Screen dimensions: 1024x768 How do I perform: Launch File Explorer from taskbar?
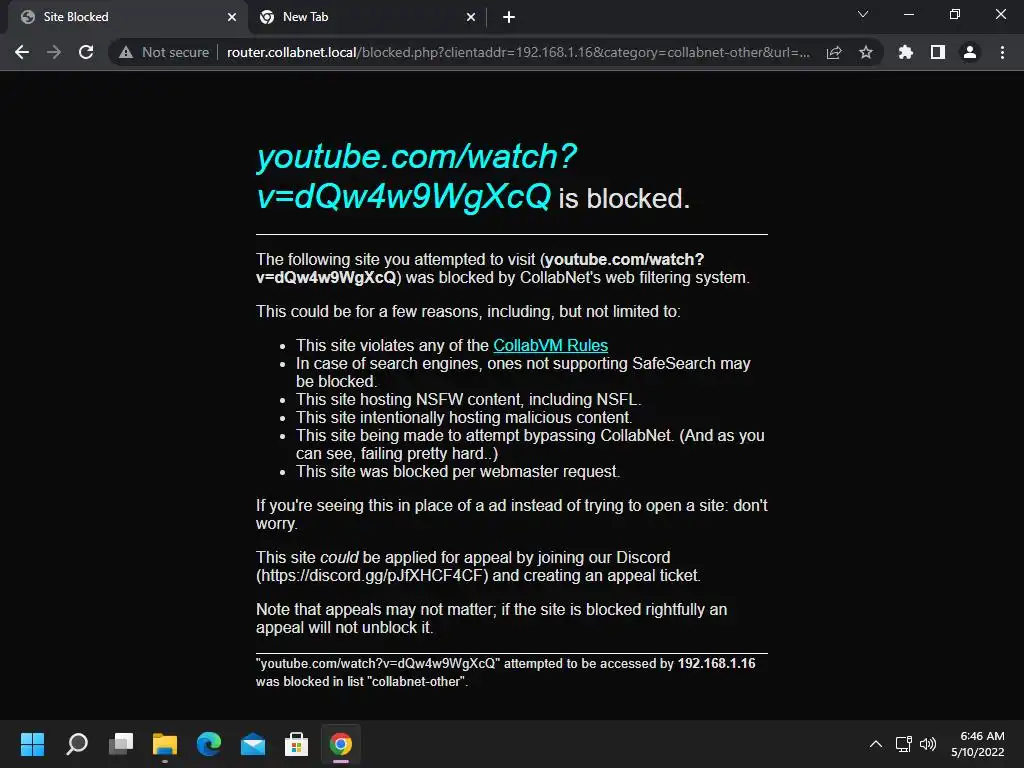165,744
